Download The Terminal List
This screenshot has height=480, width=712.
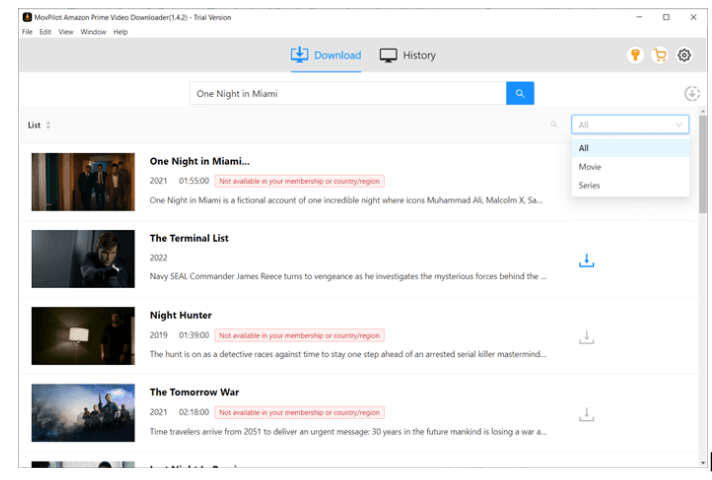[587, 260]
